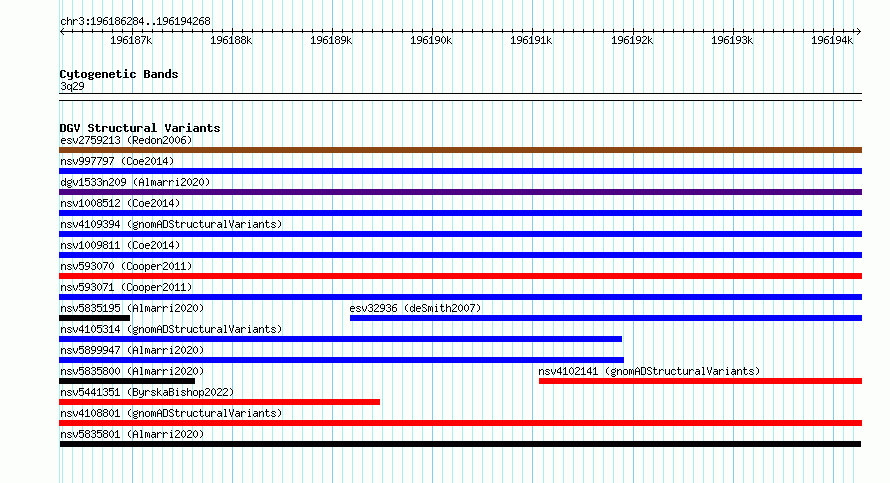Click ruler position 196188k

tap(231, 40)
